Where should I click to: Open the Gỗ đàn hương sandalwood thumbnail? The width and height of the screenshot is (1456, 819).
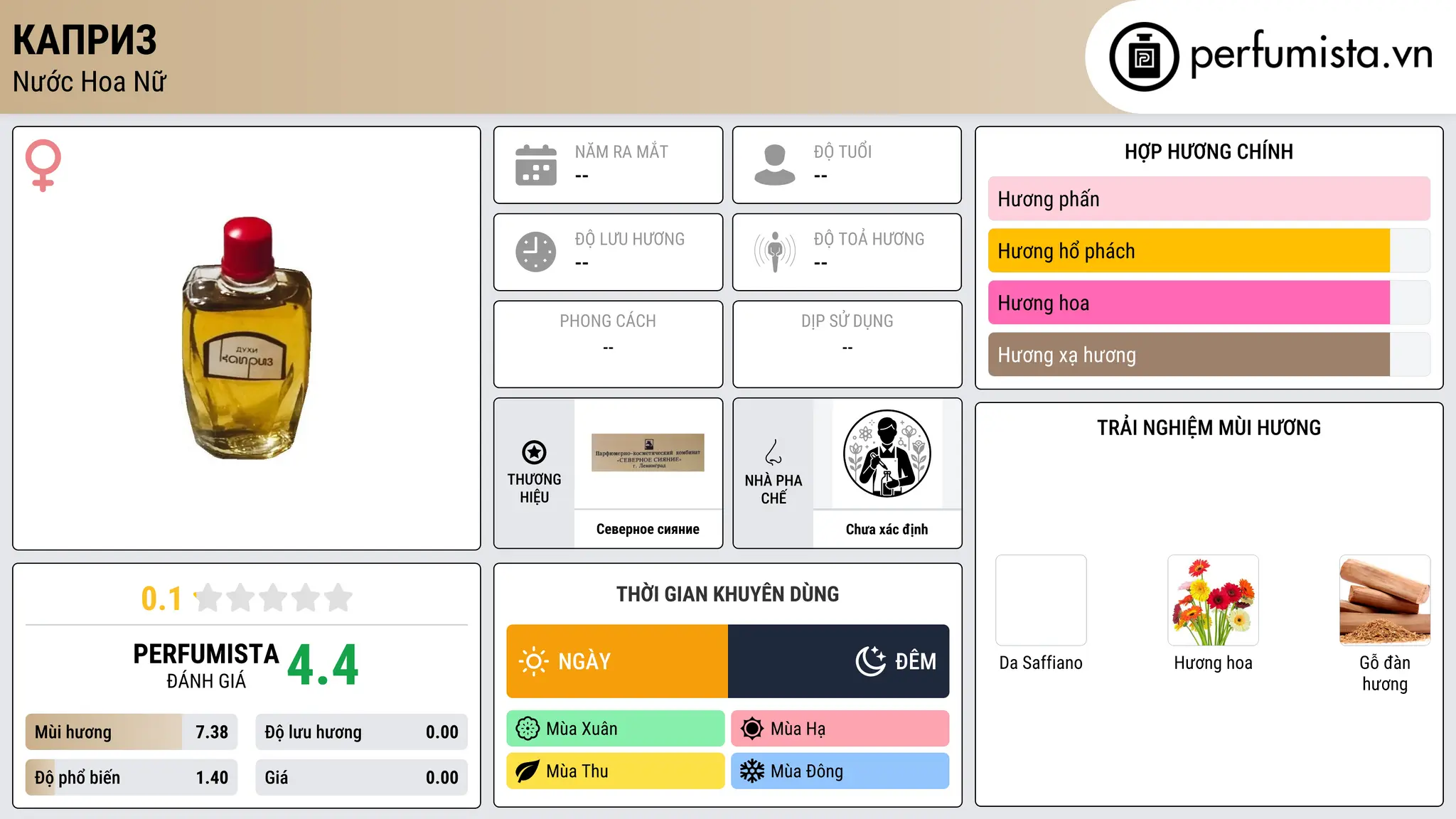(1385, 600)
